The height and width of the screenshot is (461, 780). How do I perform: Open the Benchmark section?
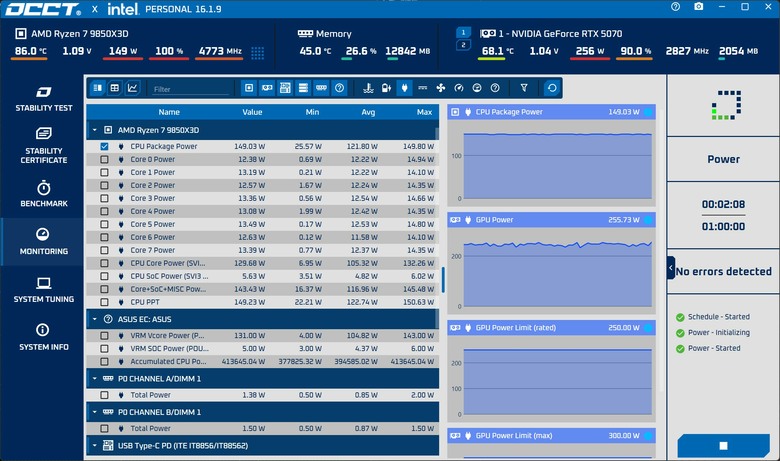pos(44,194)
